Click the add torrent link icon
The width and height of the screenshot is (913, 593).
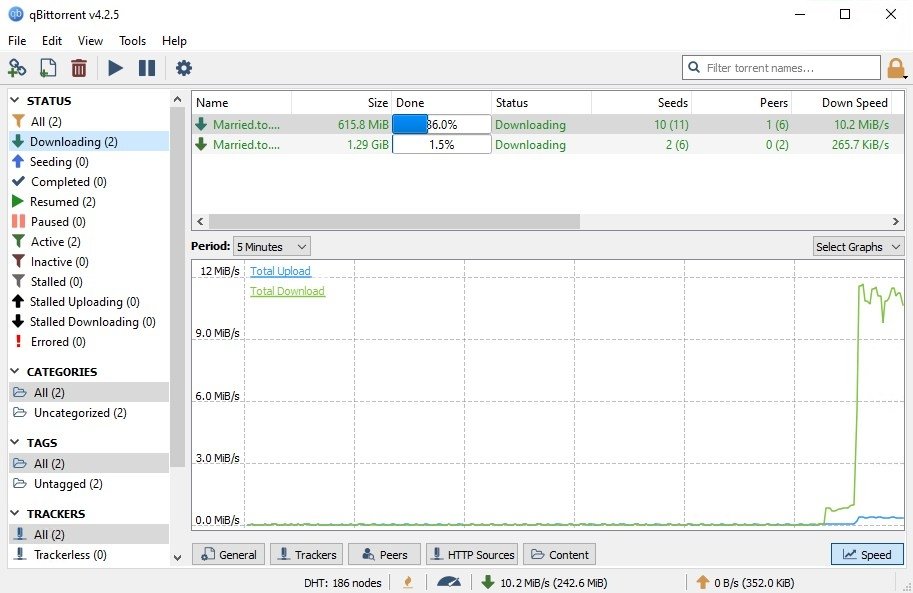point(17,68)
